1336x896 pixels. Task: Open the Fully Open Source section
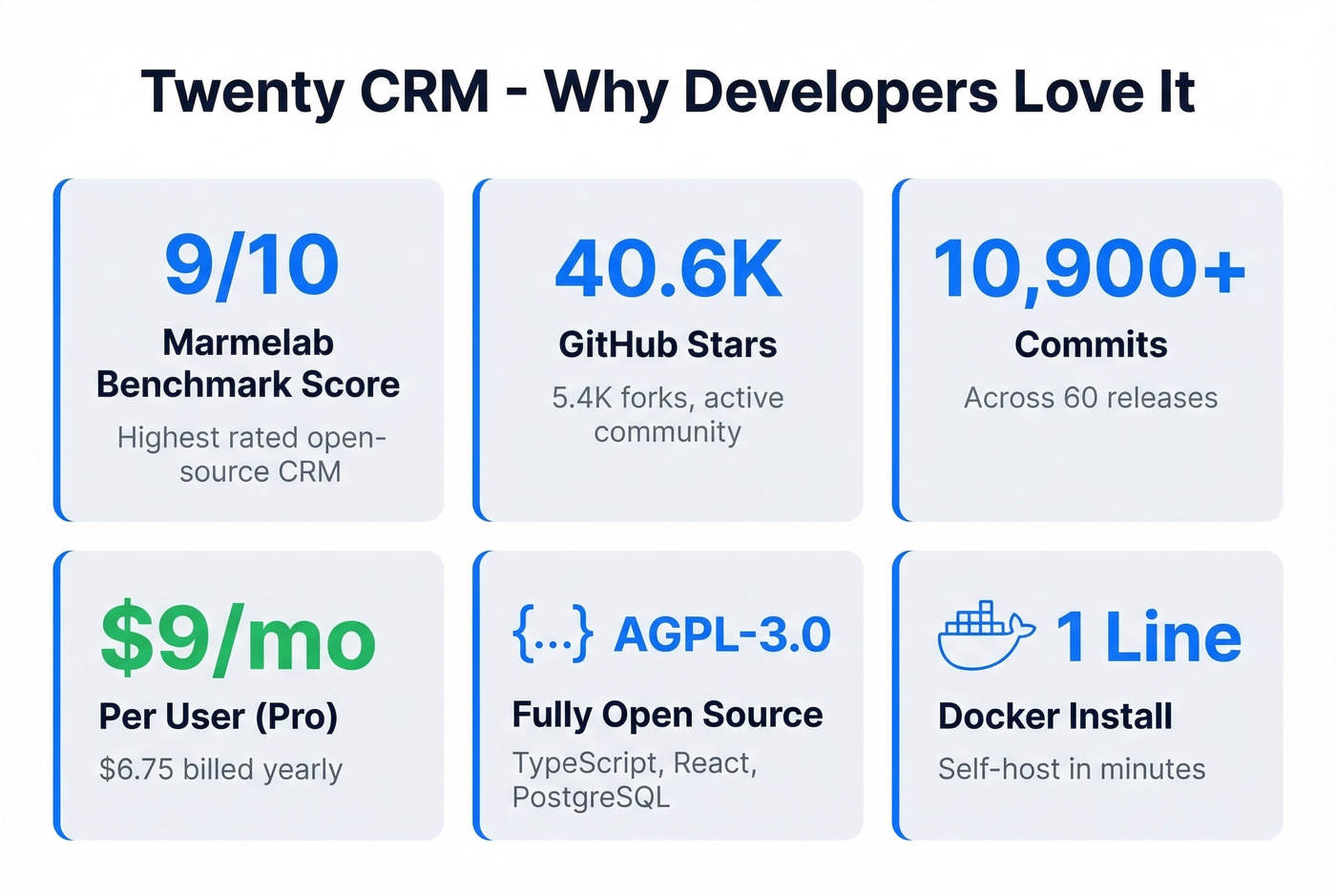[x=667, y=714]
